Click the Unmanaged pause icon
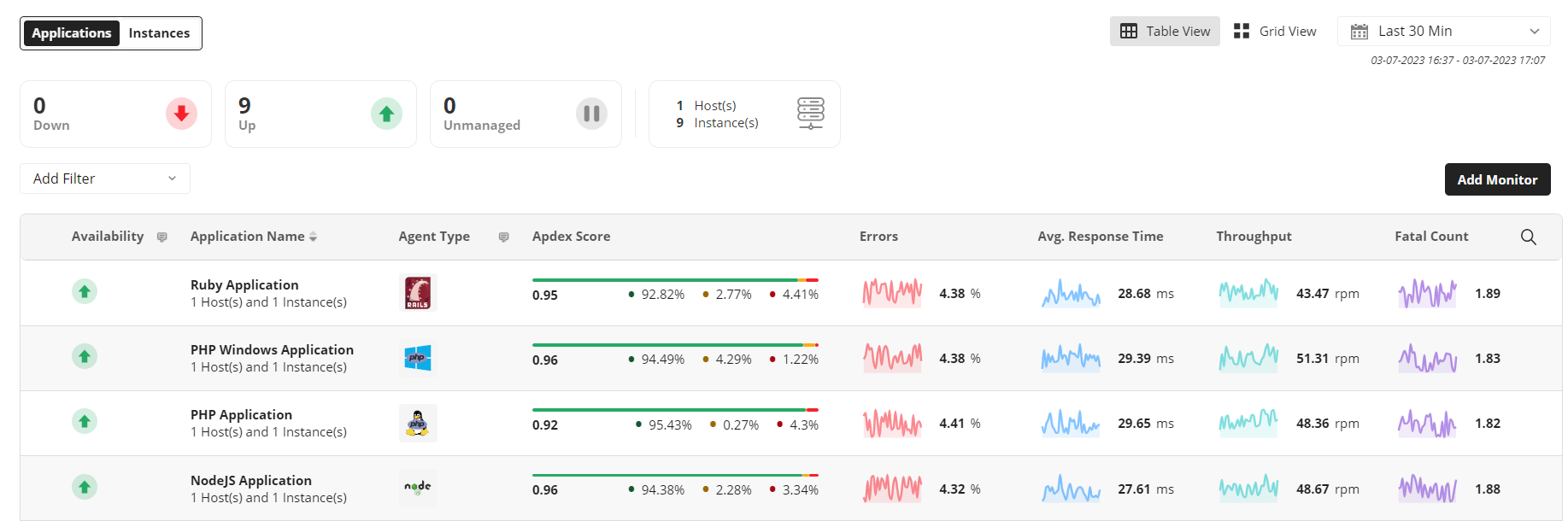Screen dimensions: 1568x521 [591, 114]
